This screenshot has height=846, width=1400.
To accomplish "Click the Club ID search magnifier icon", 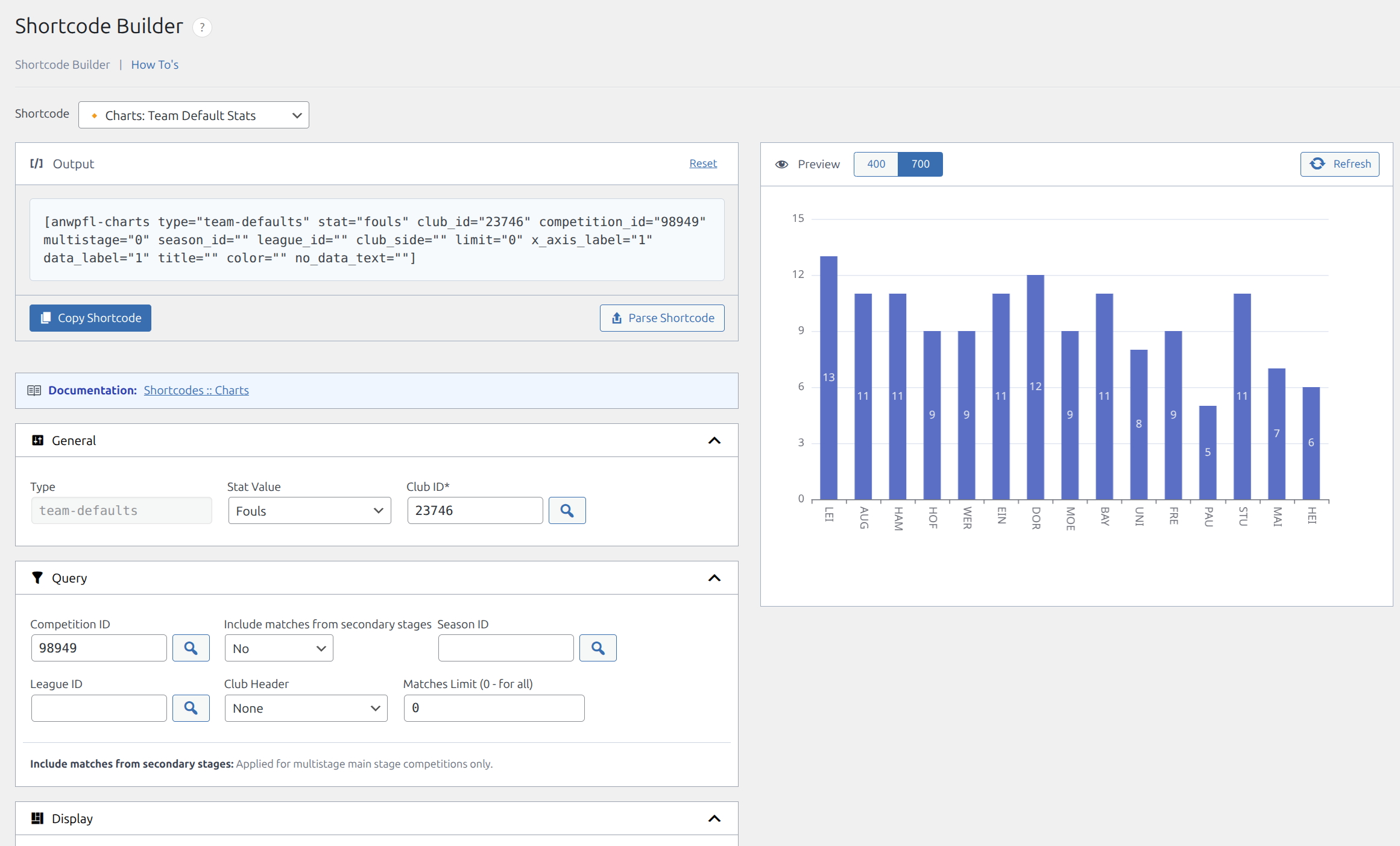I will (x=567, y=511).
